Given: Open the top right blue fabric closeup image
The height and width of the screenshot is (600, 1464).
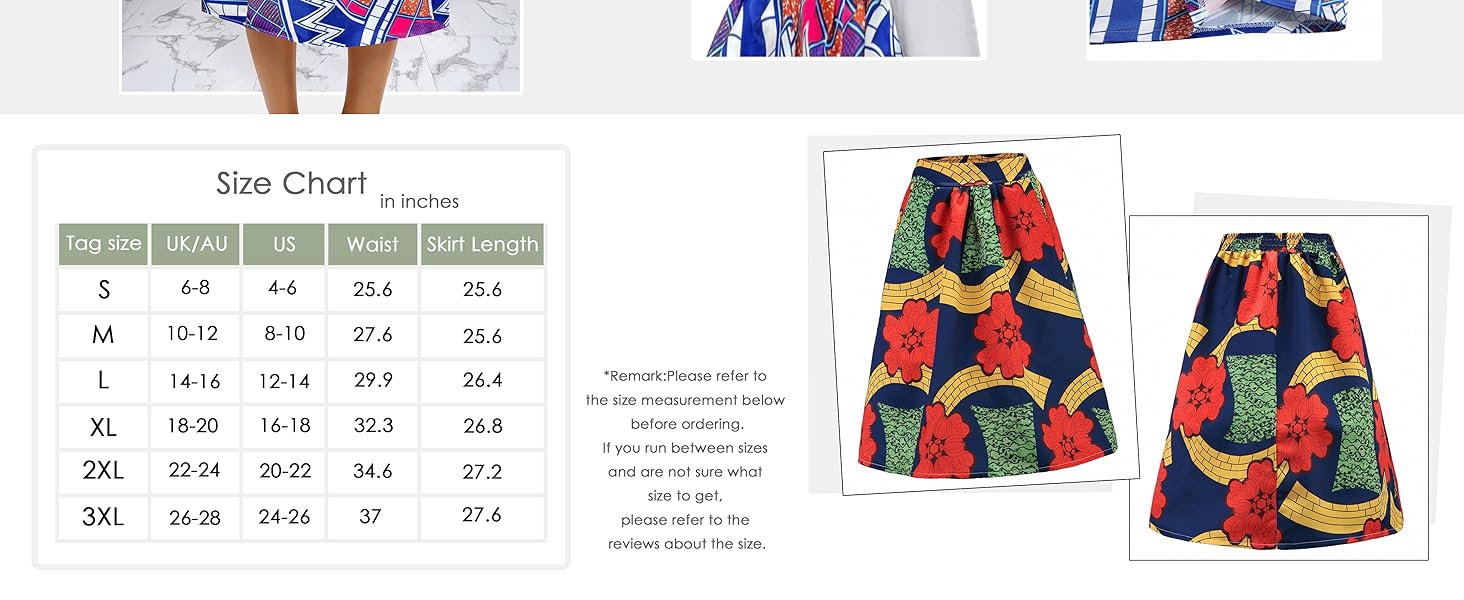Looking at the screenshot, I should click(x=1235, y=29).
